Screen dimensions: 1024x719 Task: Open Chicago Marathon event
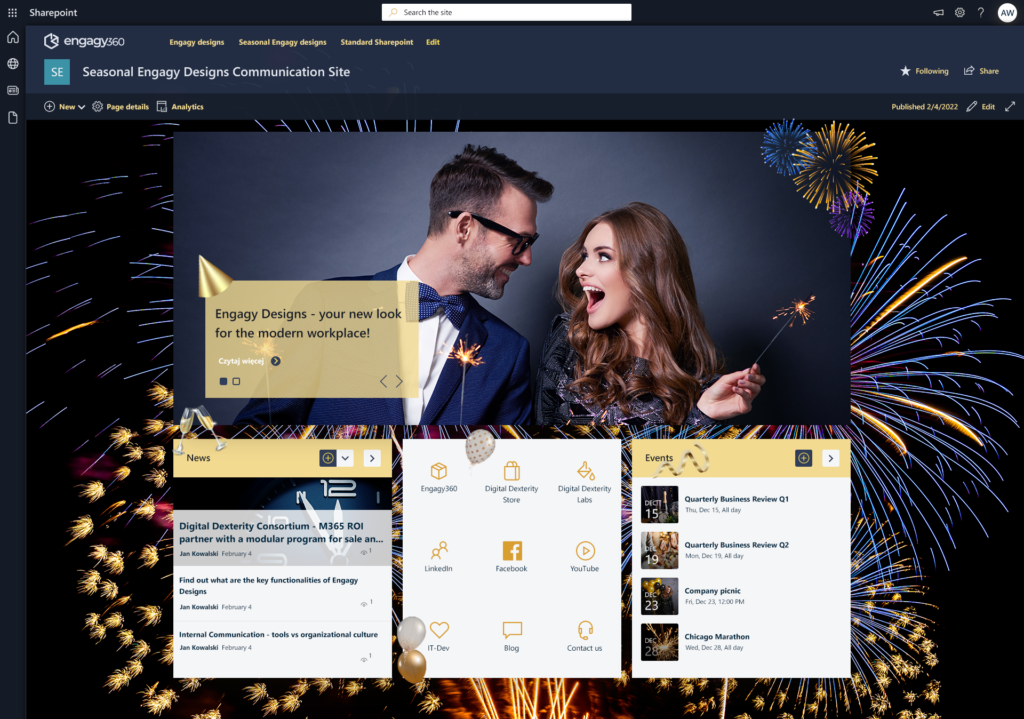point(717,636)
